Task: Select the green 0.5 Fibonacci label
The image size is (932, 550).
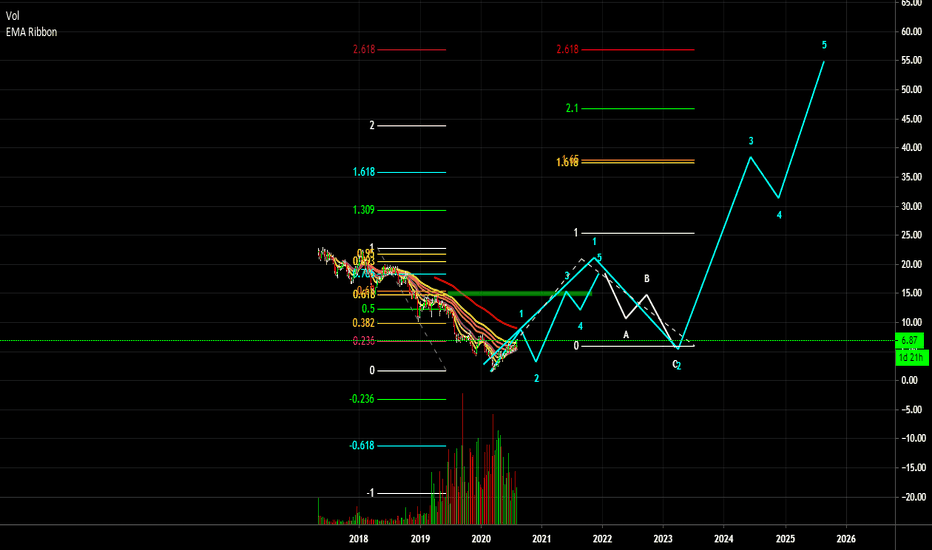Action: point(369,309)
